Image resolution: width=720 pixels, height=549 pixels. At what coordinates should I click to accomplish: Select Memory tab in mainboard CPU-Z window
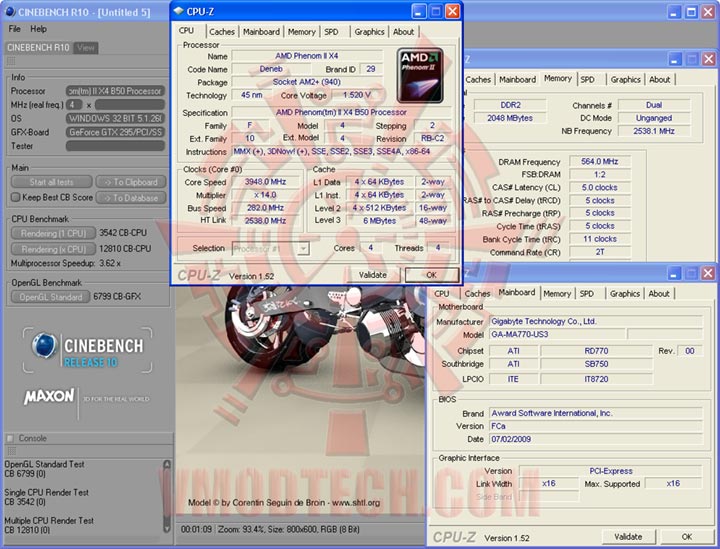click(557, 294)
